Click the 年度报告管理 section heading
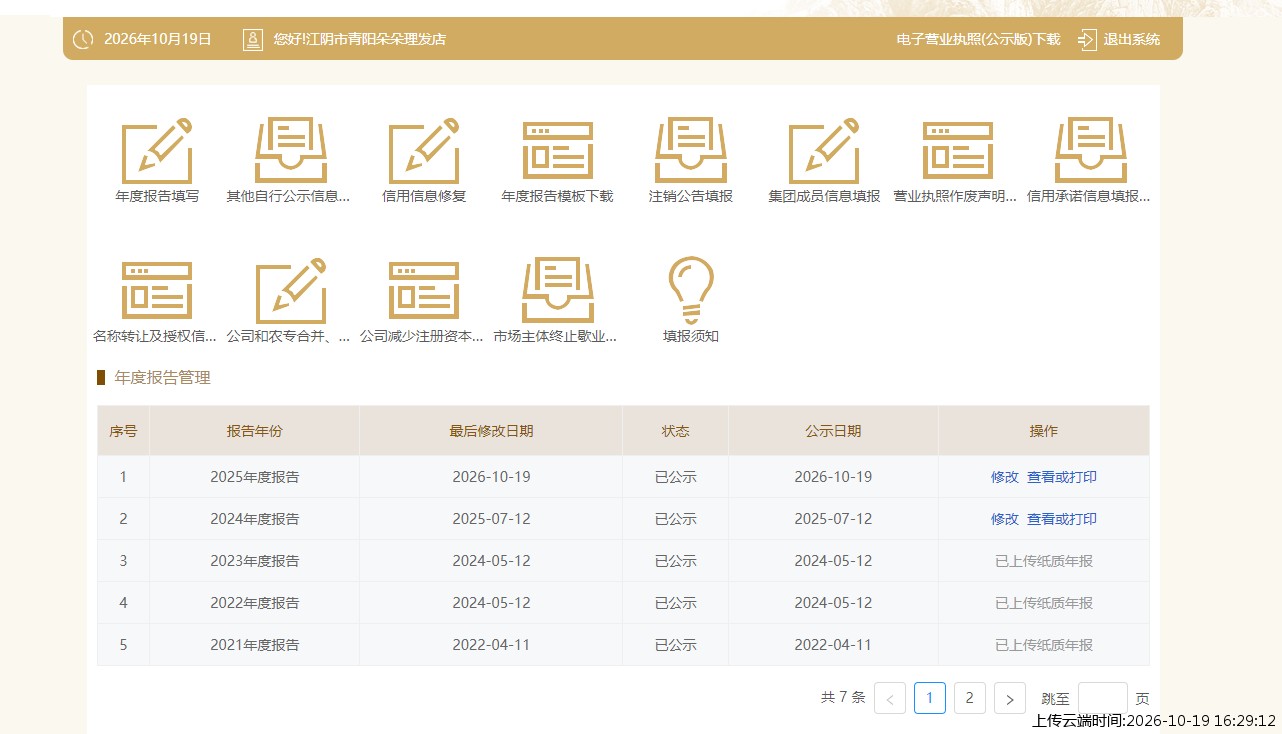 coord(163,378)
